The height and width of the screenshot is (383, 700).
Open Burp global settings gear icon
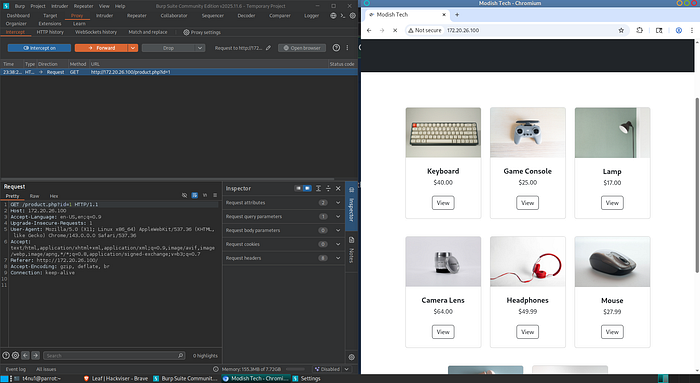[353, 16]
